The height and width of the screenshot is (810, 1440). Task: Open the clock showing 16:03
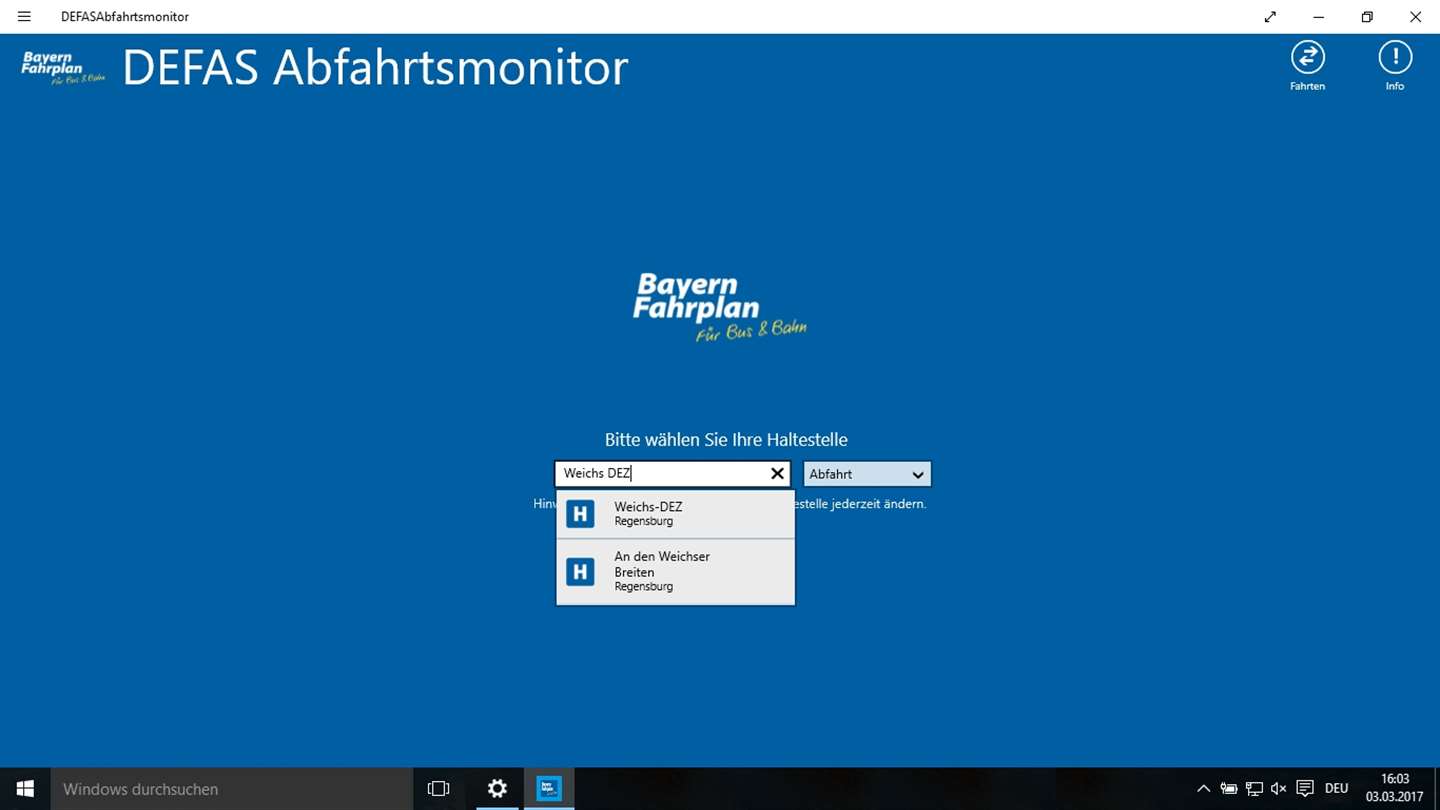pos(1394,788)
